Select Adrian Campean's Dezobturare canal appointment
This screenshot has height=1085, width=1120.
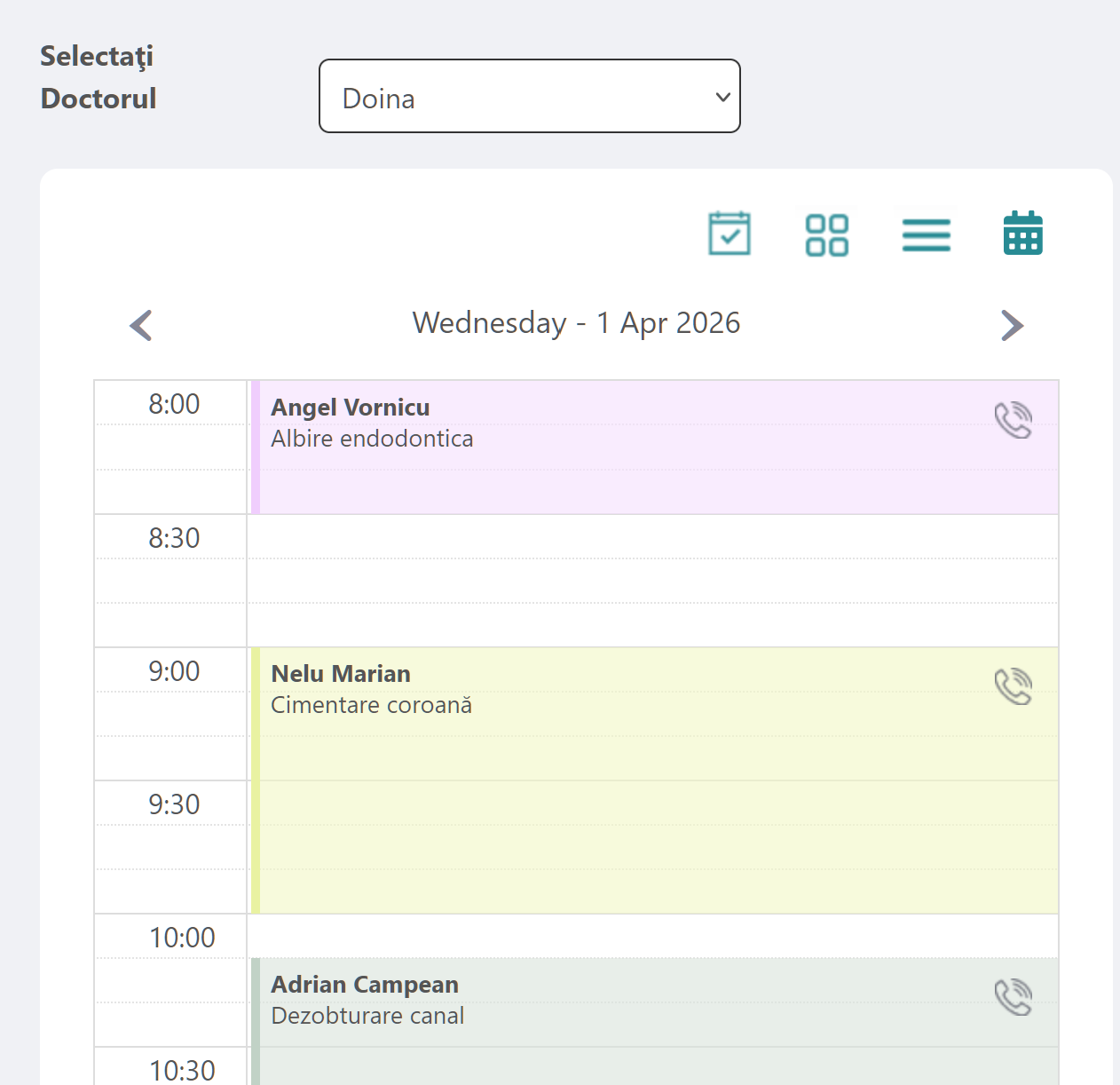point(621,1003)
